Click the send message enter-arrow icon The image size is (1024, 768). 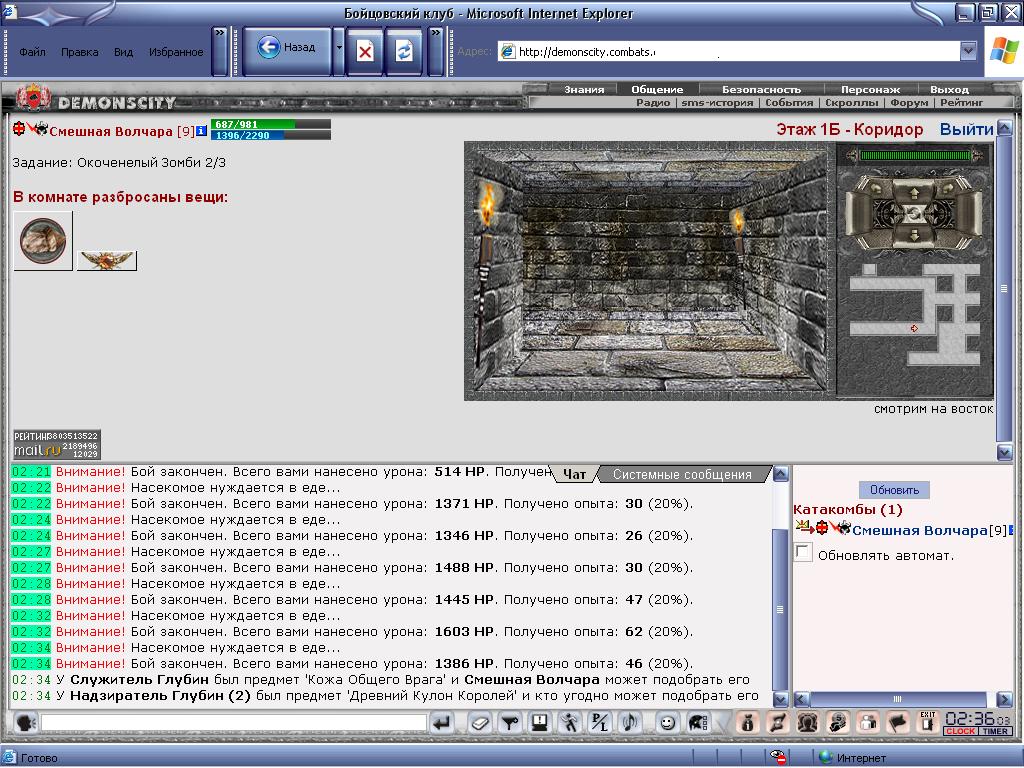point(442,723)
